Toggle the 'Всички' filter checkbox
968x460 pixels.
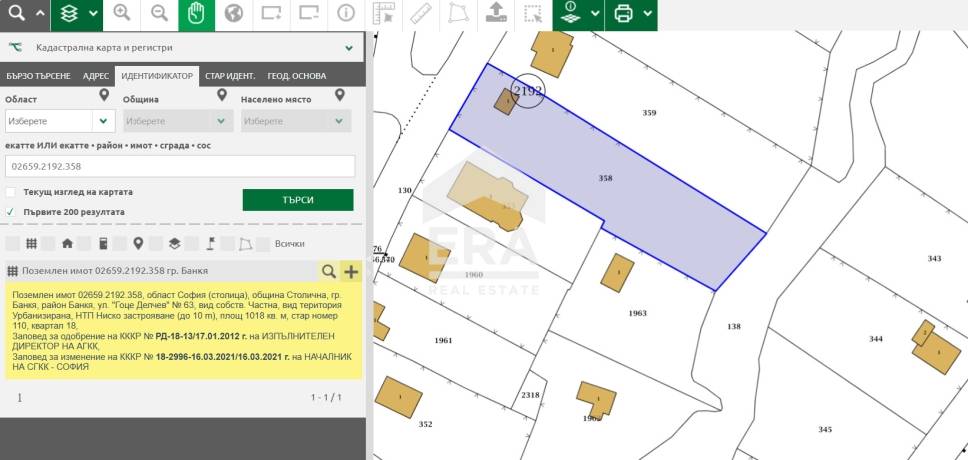[262, 244]
